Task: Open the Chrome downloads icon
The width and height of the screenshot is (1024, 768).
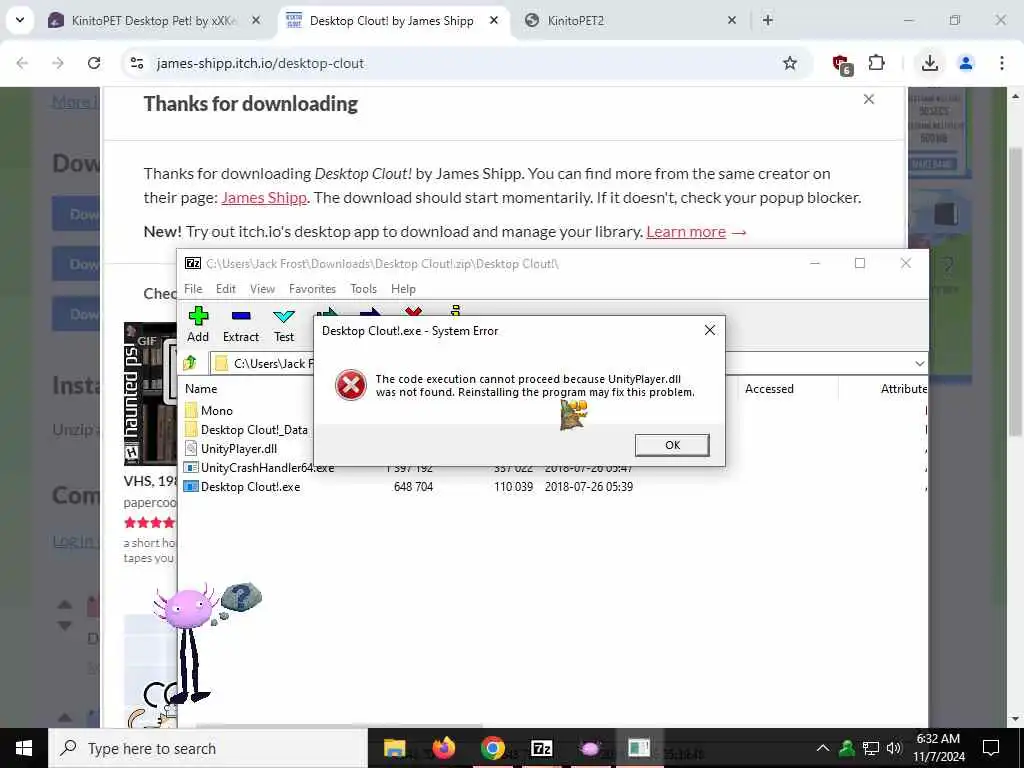Action: click(x=930, y=63)
